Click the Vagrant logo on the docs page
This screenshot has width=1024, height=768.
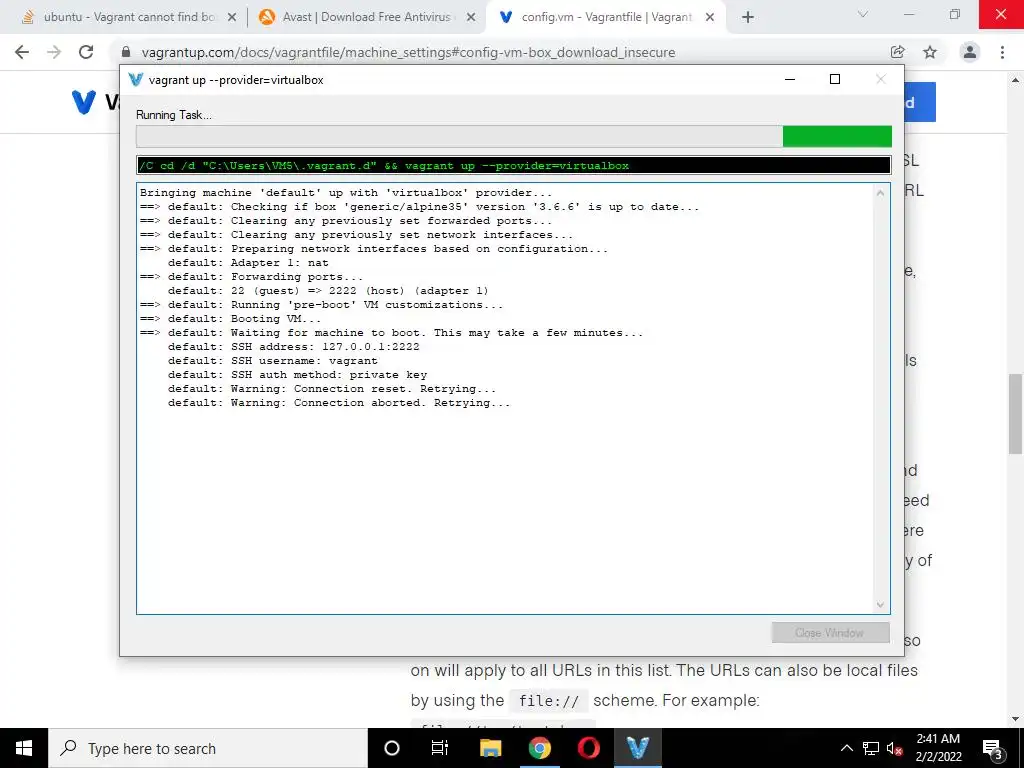(x=84, y=102)
